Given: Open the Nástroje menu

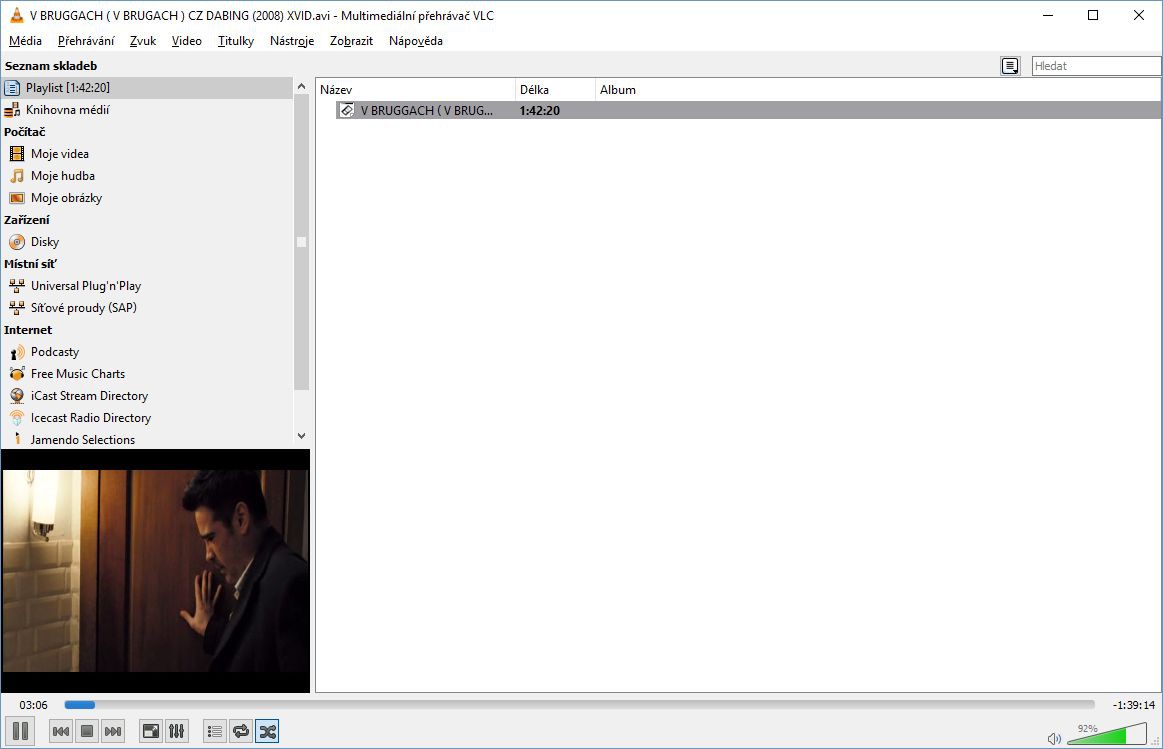Looking at the screenshot, I should pos(291,41).
